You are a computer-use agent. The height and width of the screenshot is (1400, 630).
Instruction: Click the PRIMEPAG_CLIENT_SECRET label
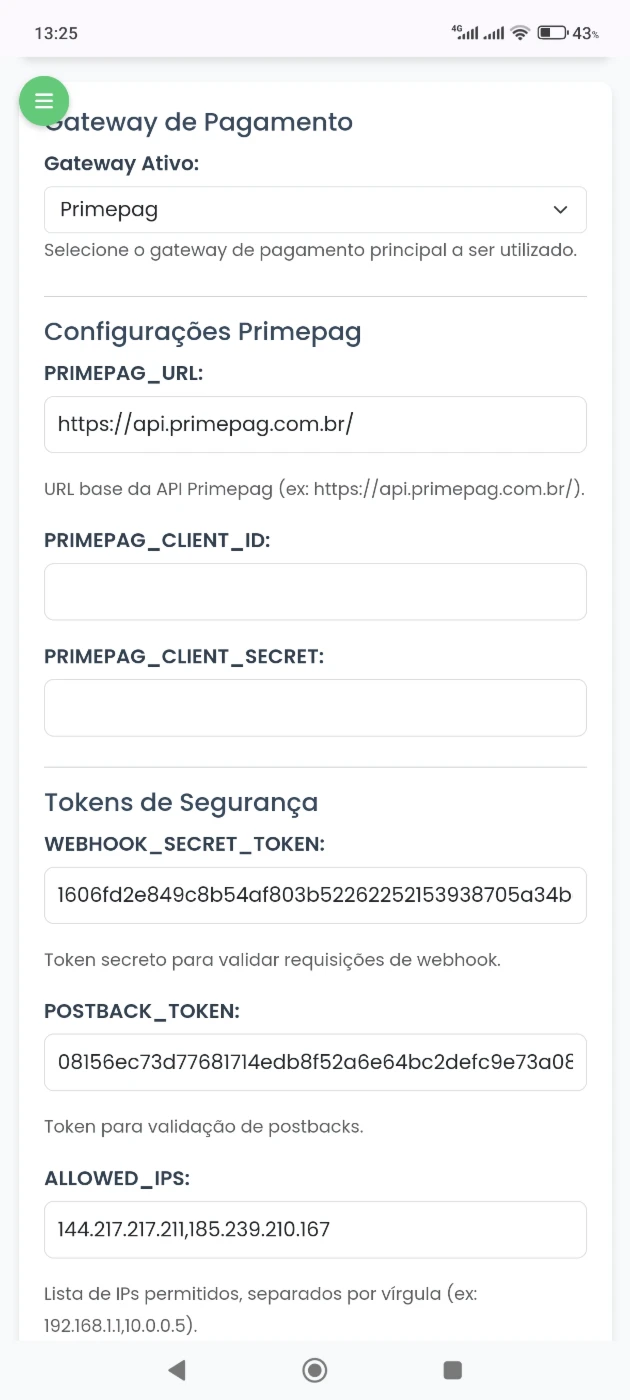(185, 657)
